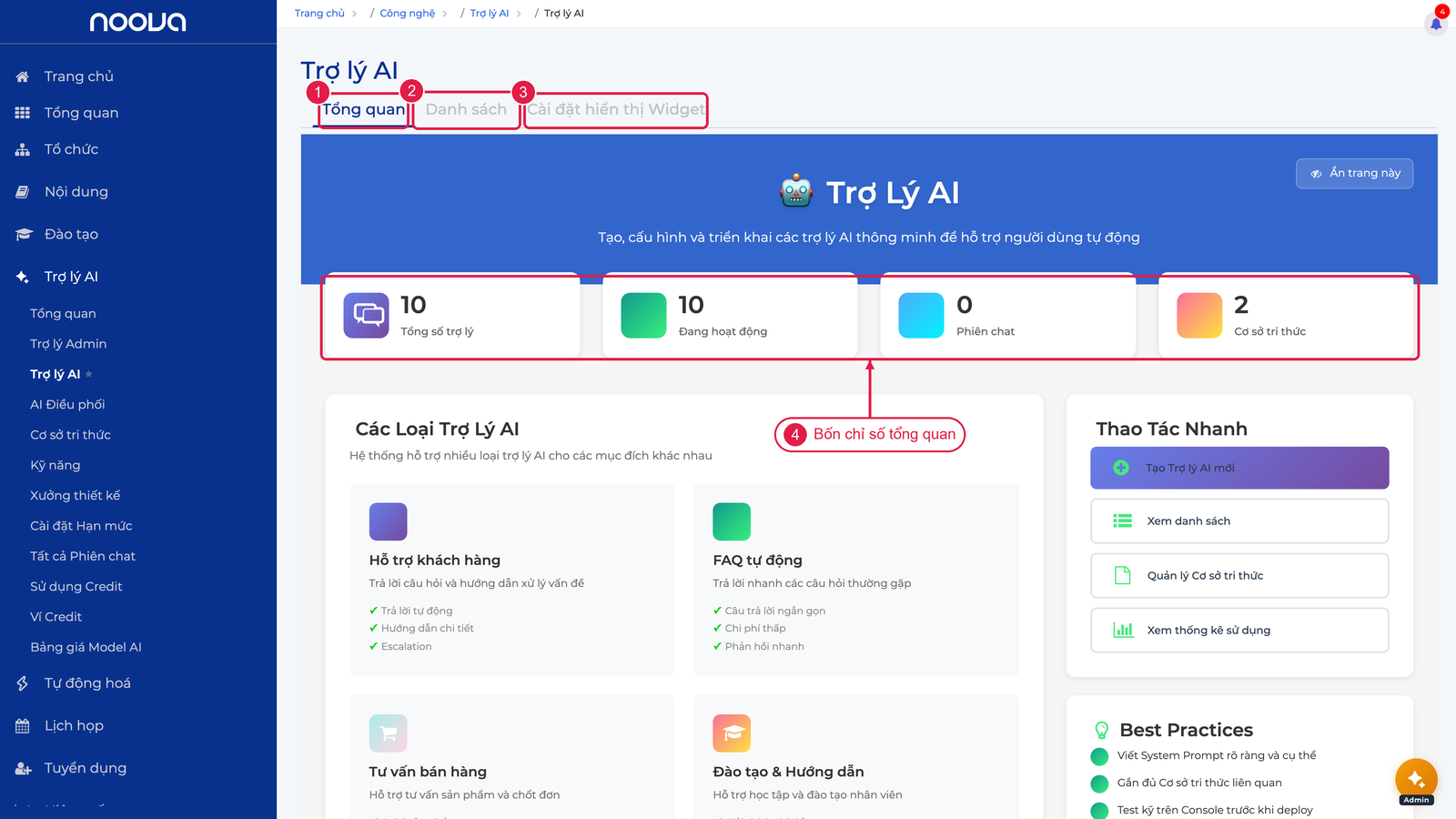Open Tất cả Phiên chat submenu item
Image resolution: width=1456 pixels, height=819 pixels.
pos(82,556)
